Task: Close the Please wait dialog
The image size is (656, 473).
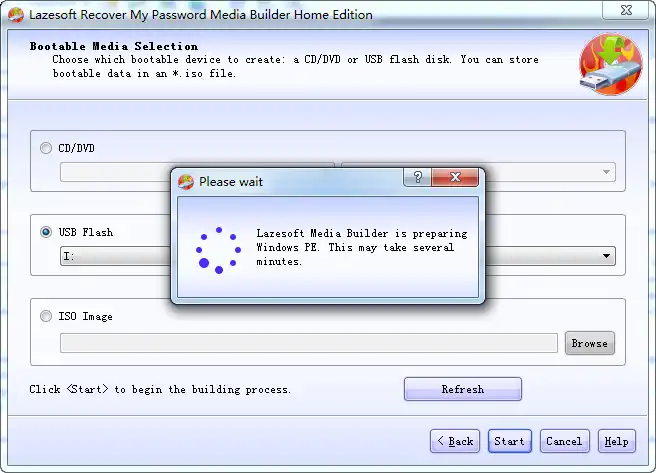Action: pyautogui.click(x=455, y=177)
